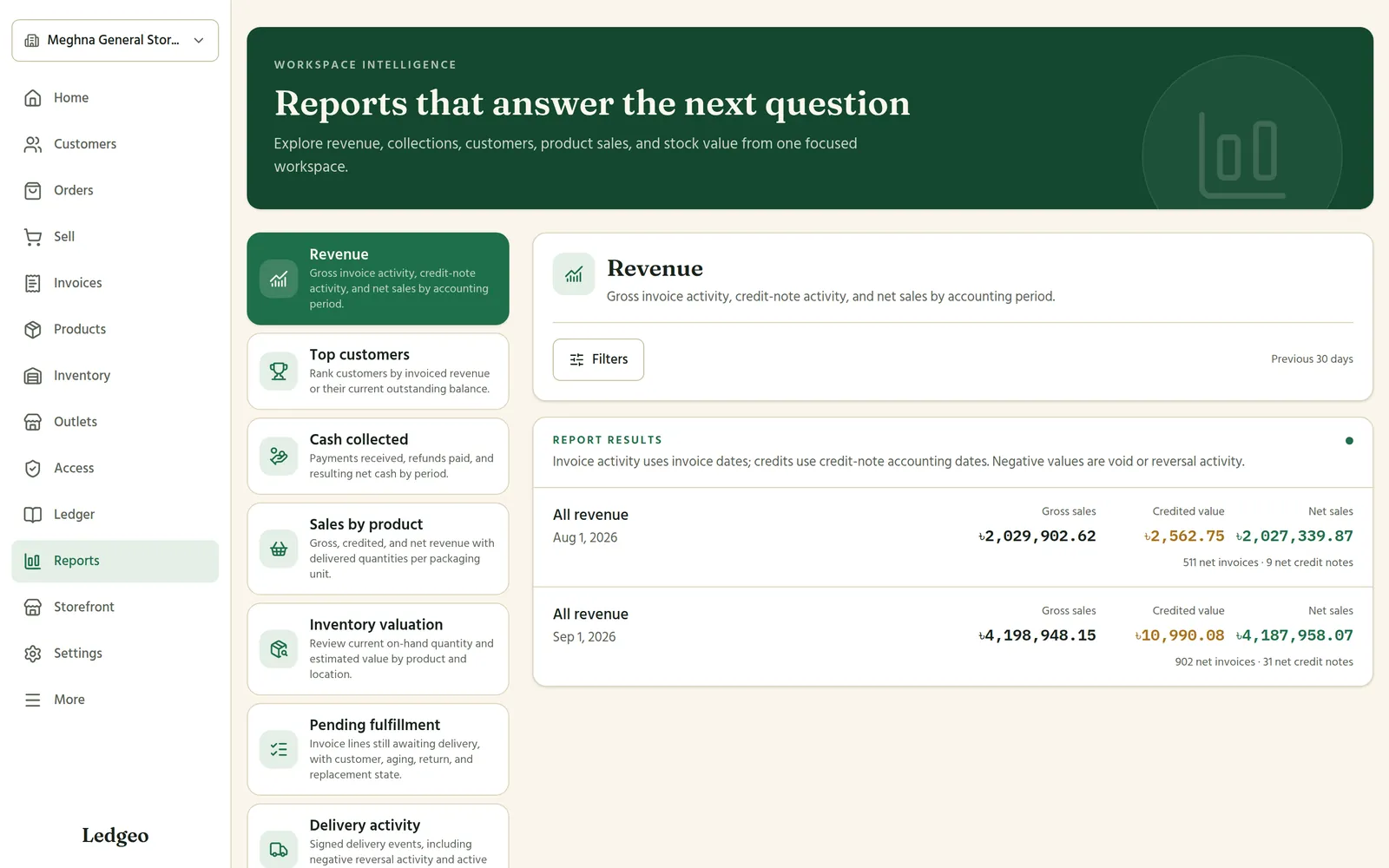Screen dimensions: 1389x868
Task: Select the Top customers report card
Action: 378,372
